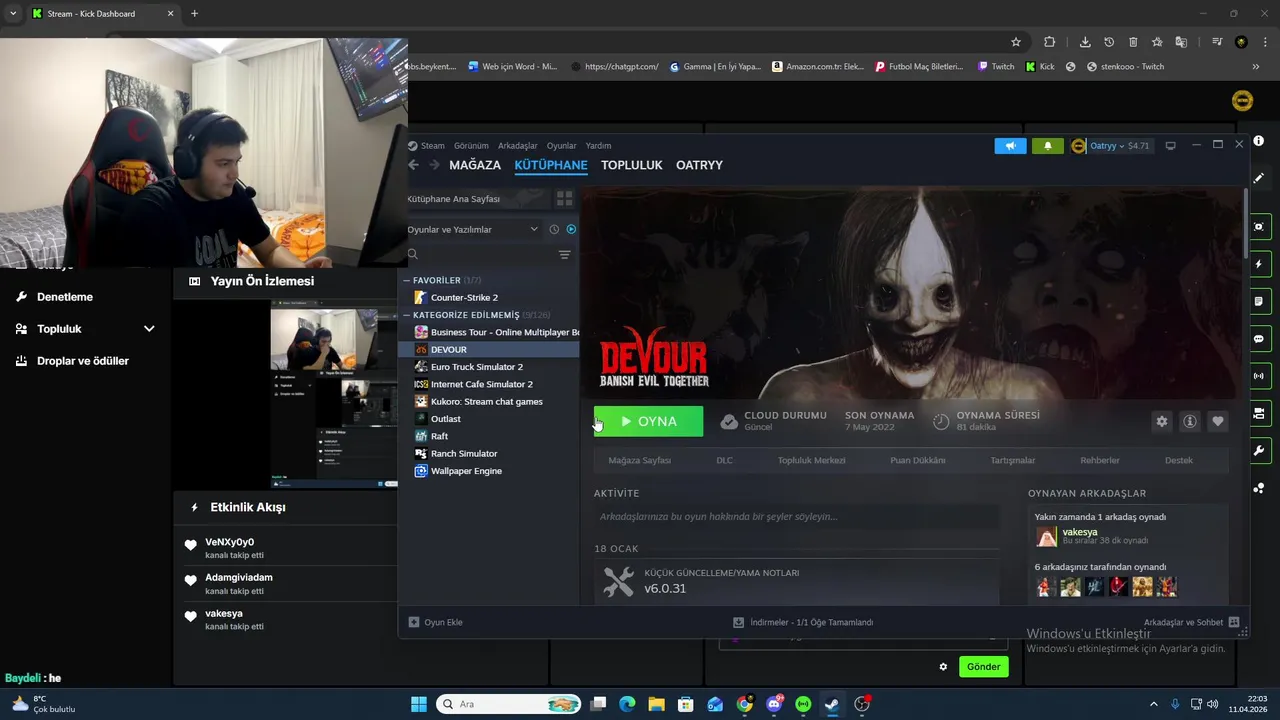Go forward using Steam's forward arrow
Screen dimensions: 1280x720
434,165
